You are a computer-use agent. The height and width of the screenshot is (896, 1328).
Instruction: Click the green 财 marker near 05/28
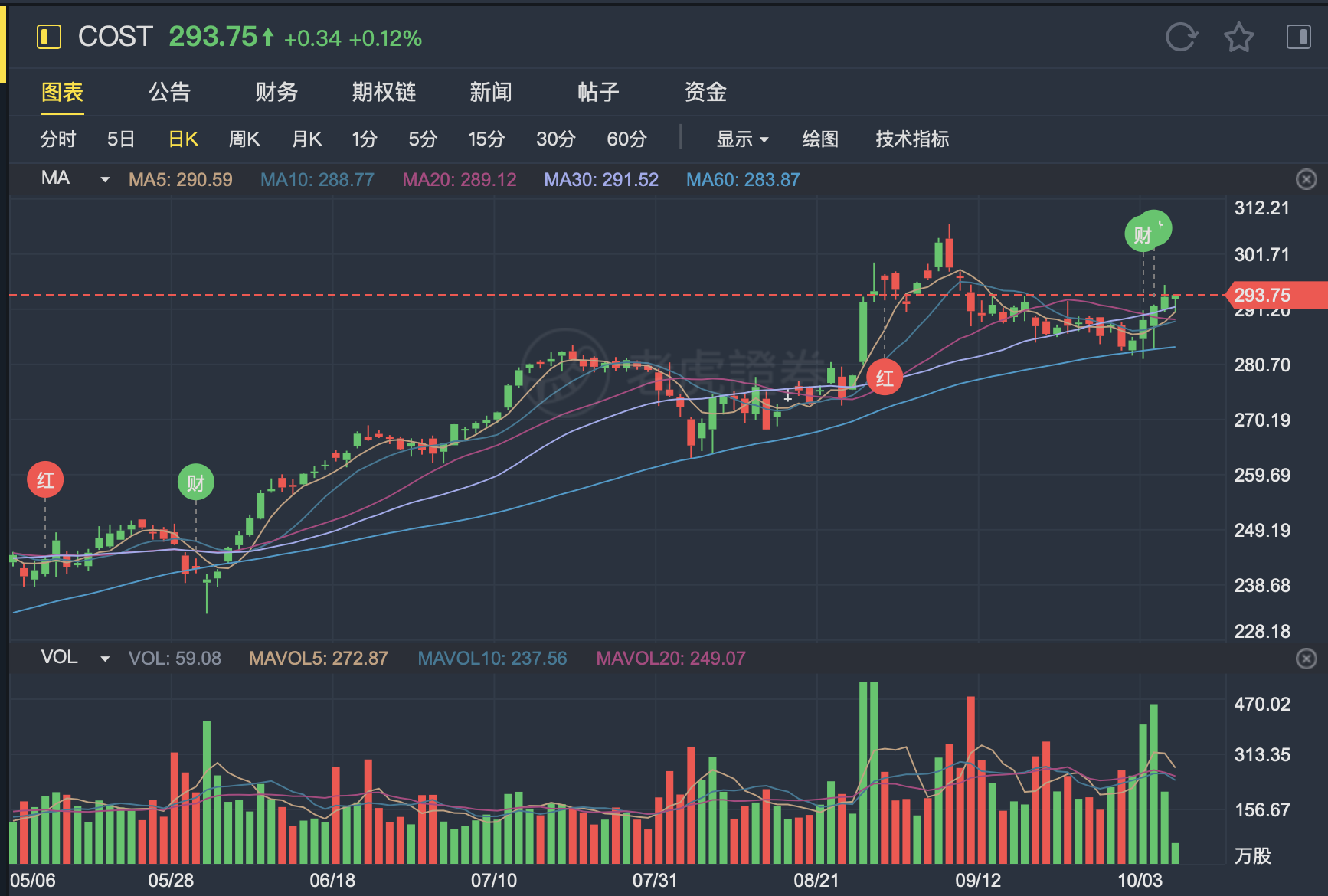196,482
